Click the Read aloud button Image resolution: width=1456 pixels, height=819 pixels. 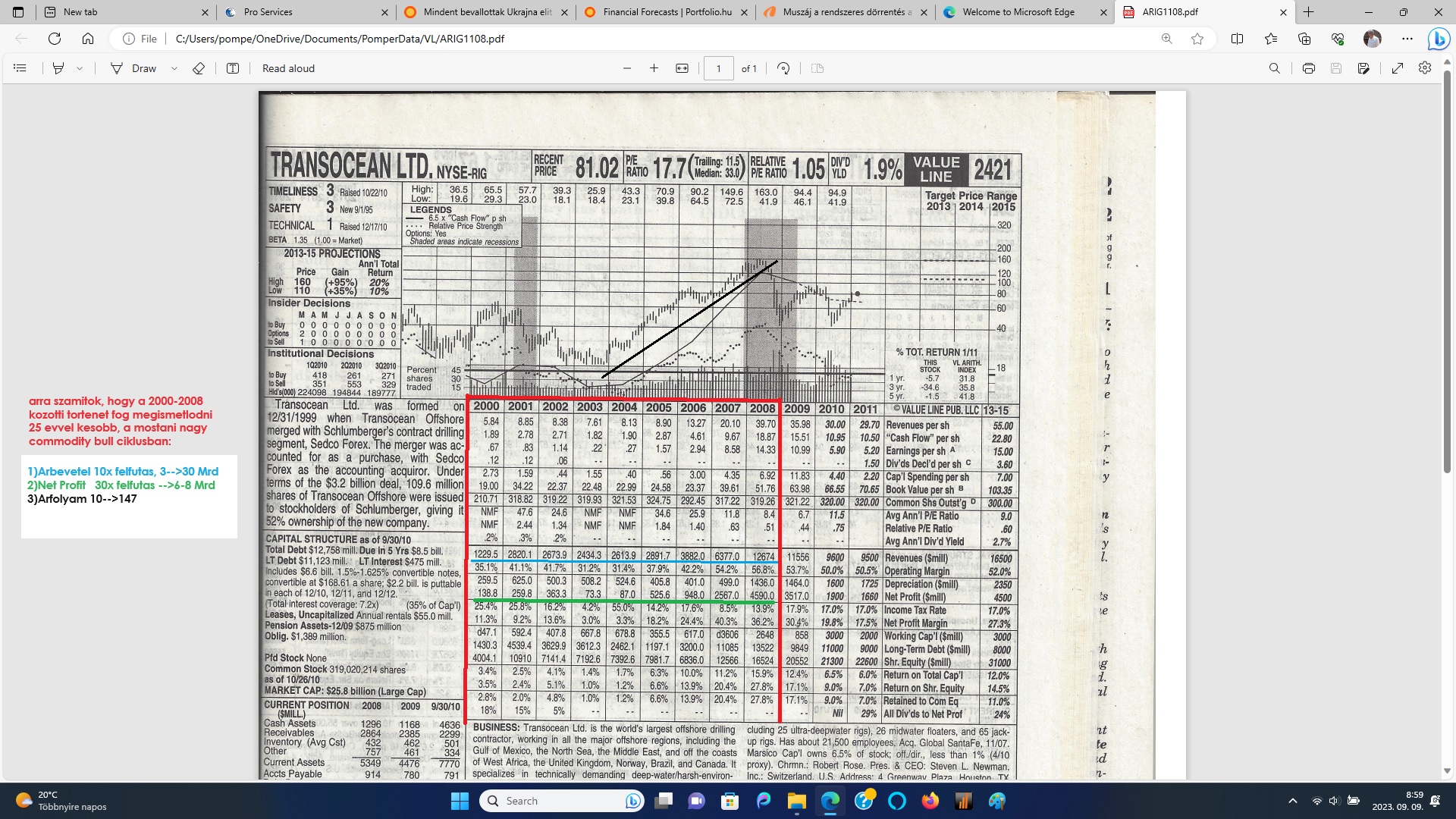pyautogui.click(x=288, y=68)
